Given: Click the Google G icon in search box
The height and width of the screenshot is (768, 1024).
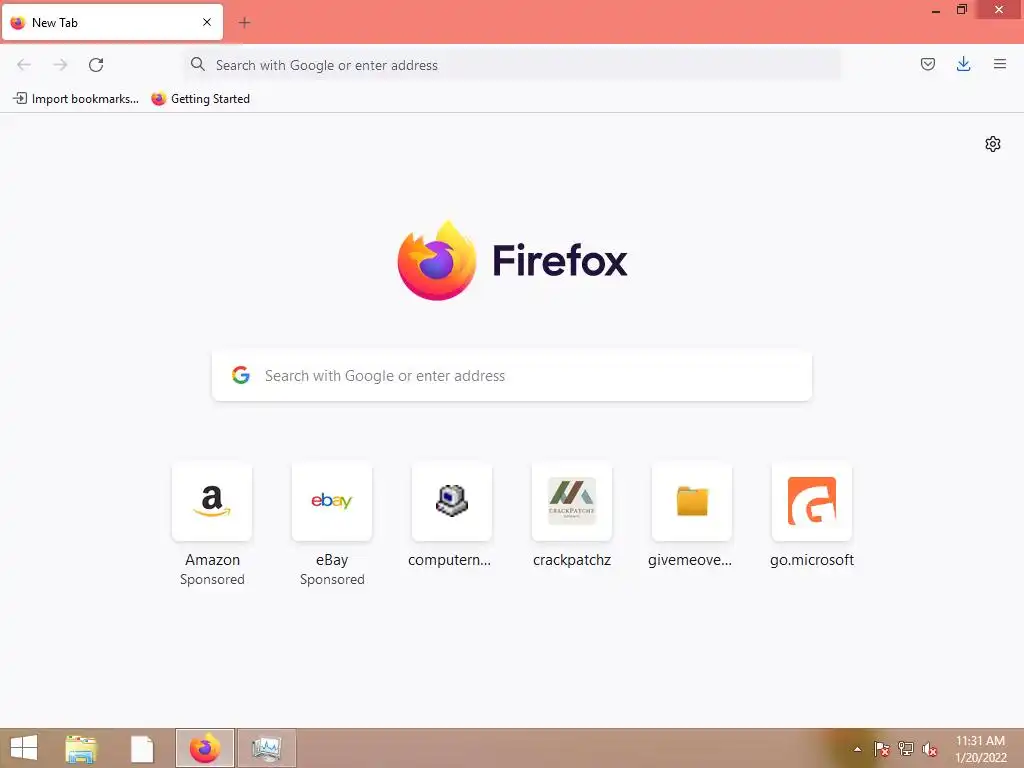Looking at the screenshot, I should [x=241, y=375].
